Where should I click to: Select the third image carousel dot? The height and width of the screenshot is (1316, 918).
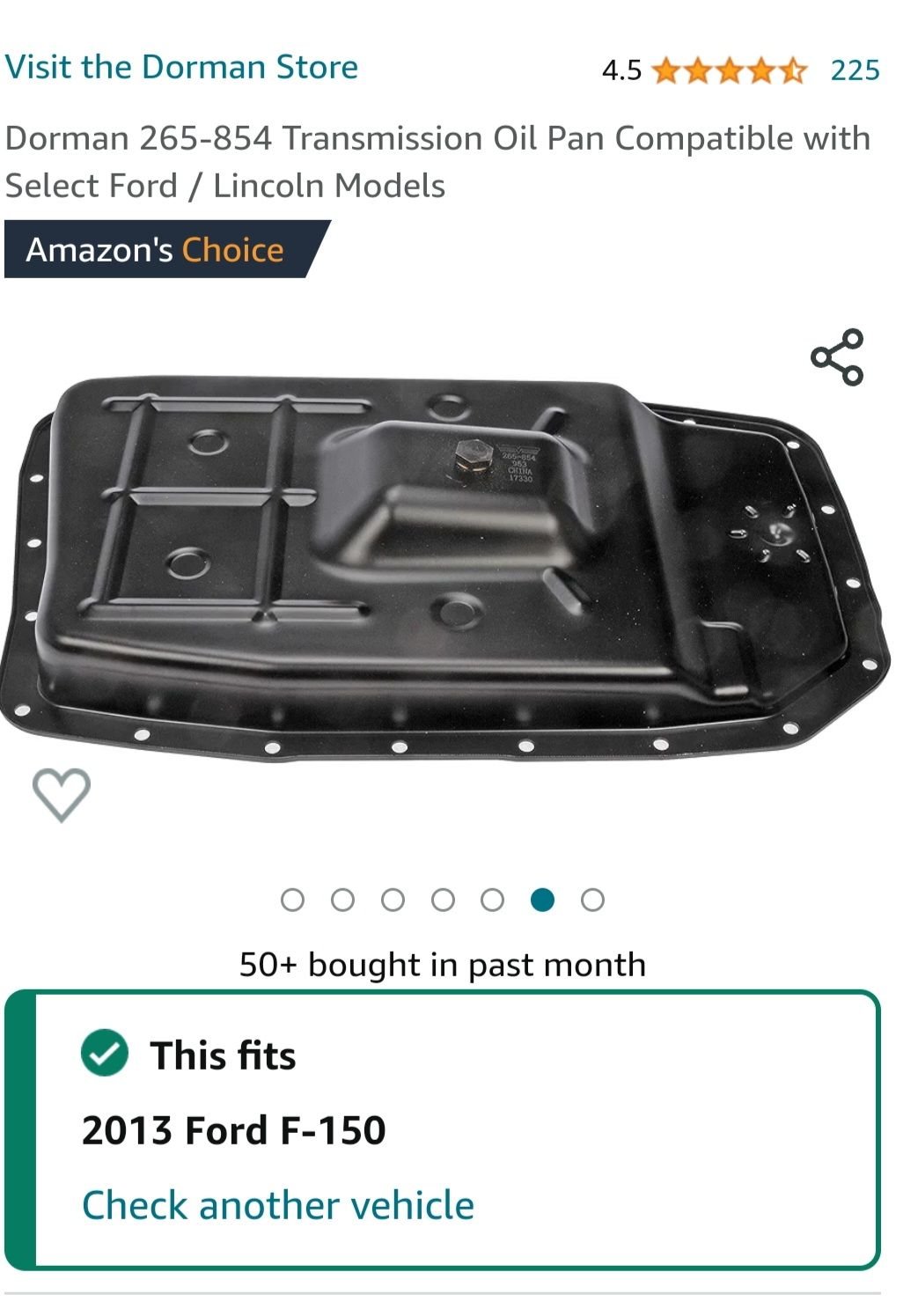pyautogui.click(x=393, y=900)
